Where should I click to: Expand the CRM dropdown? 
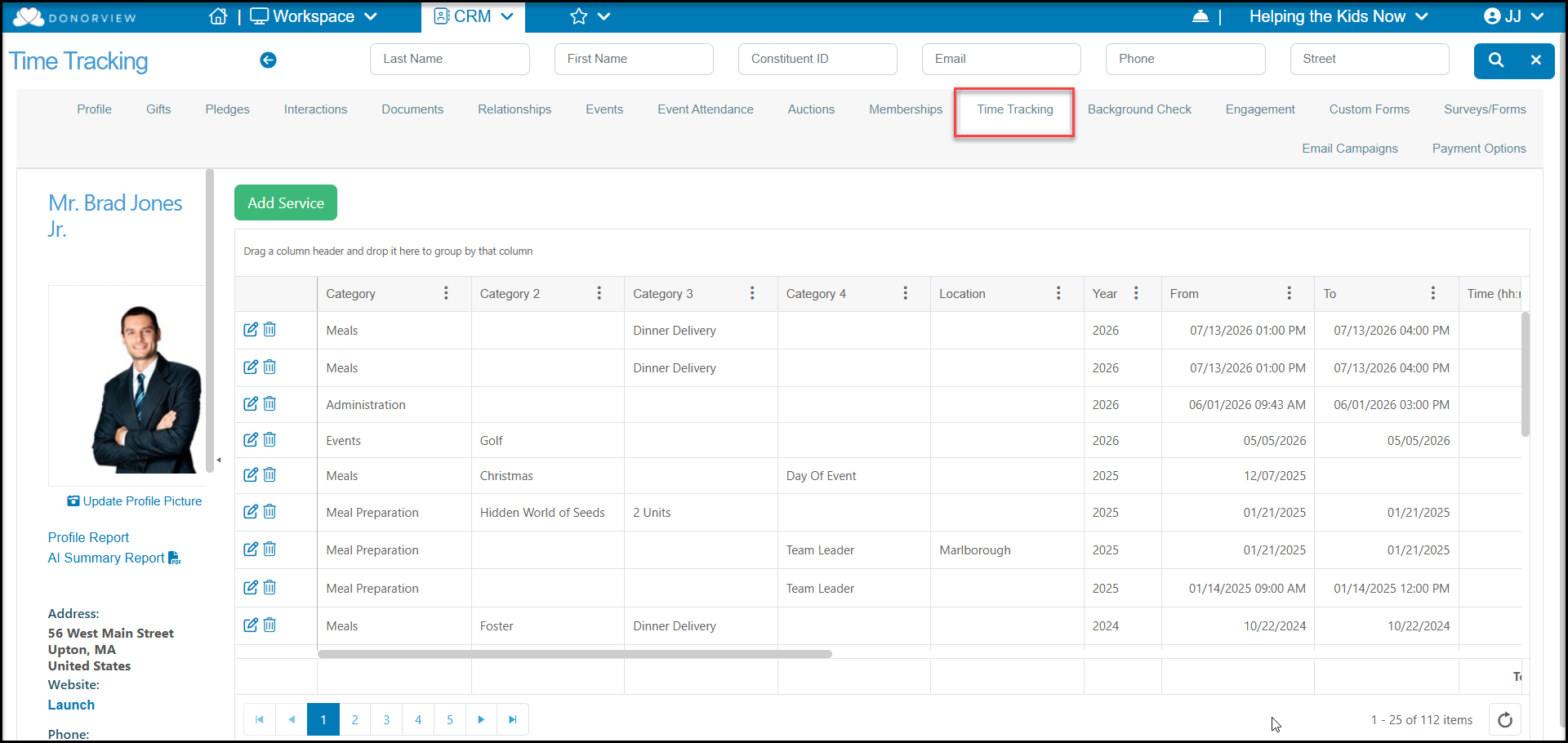point(474,16)
